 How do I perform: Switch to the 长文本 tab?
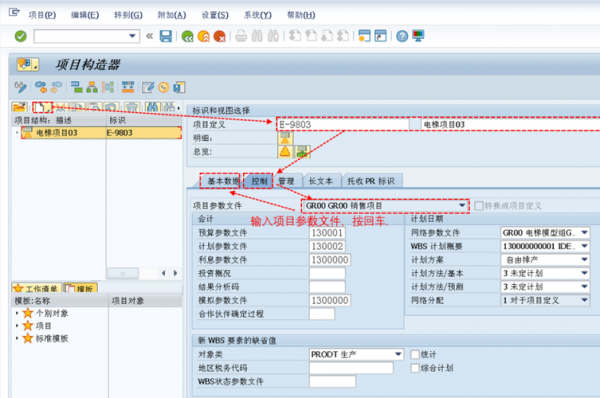point(321,181)
